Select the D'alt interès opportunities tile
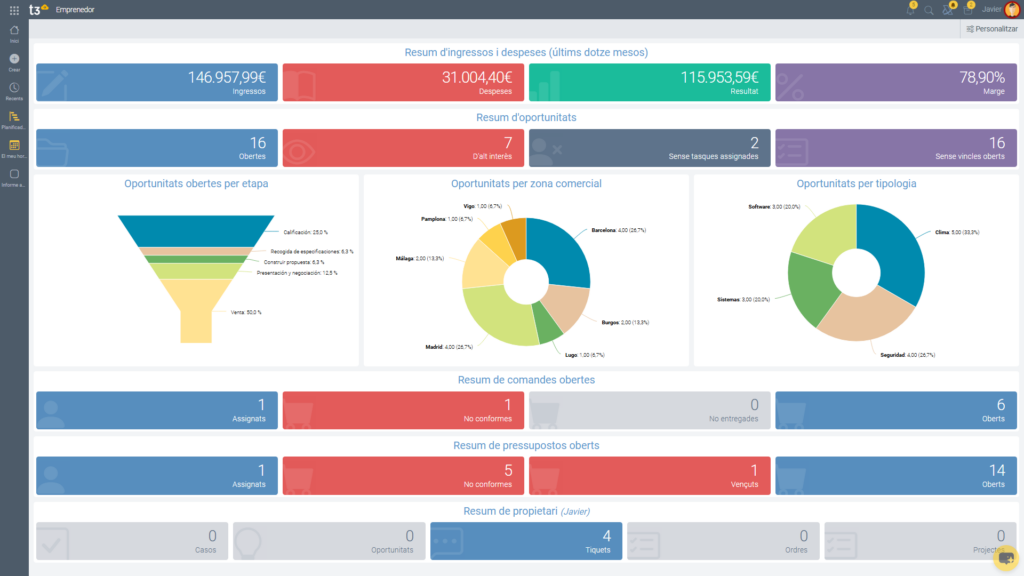Screen dimensions: 1024x576 click(x=403, y=148)
